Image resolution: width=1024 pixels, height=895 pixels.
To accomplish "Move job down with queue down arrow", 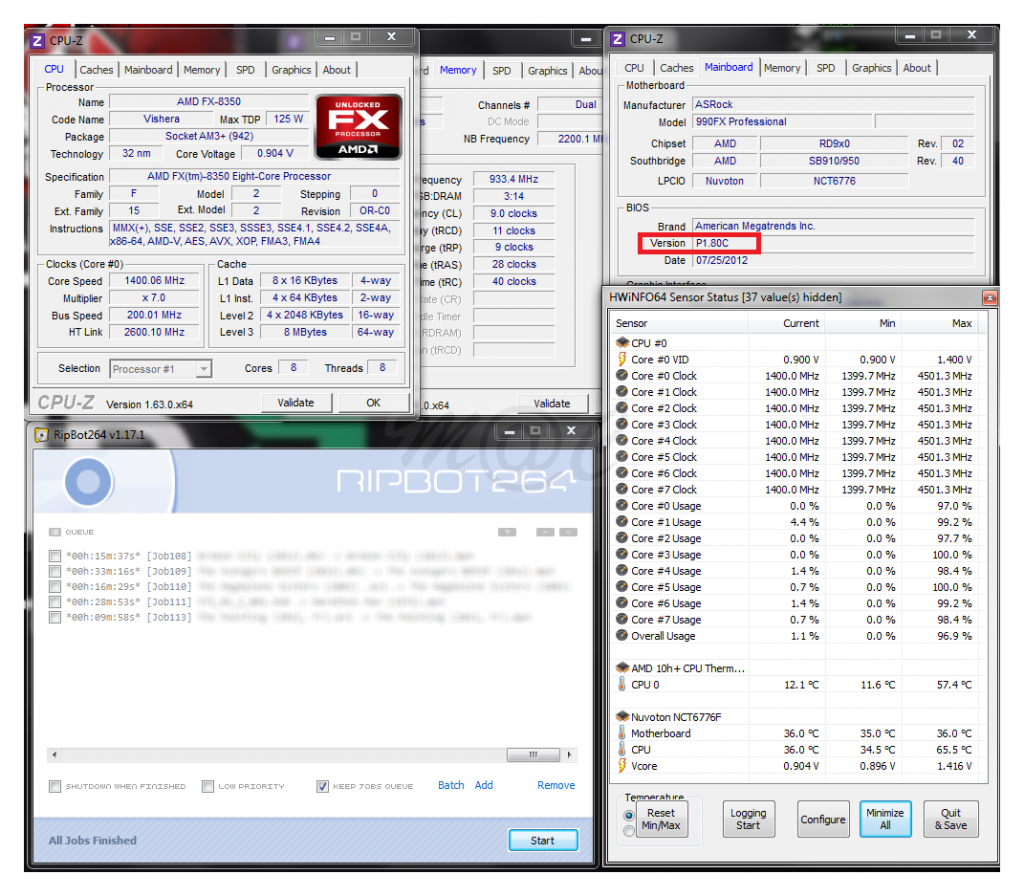I will [568, 532].
